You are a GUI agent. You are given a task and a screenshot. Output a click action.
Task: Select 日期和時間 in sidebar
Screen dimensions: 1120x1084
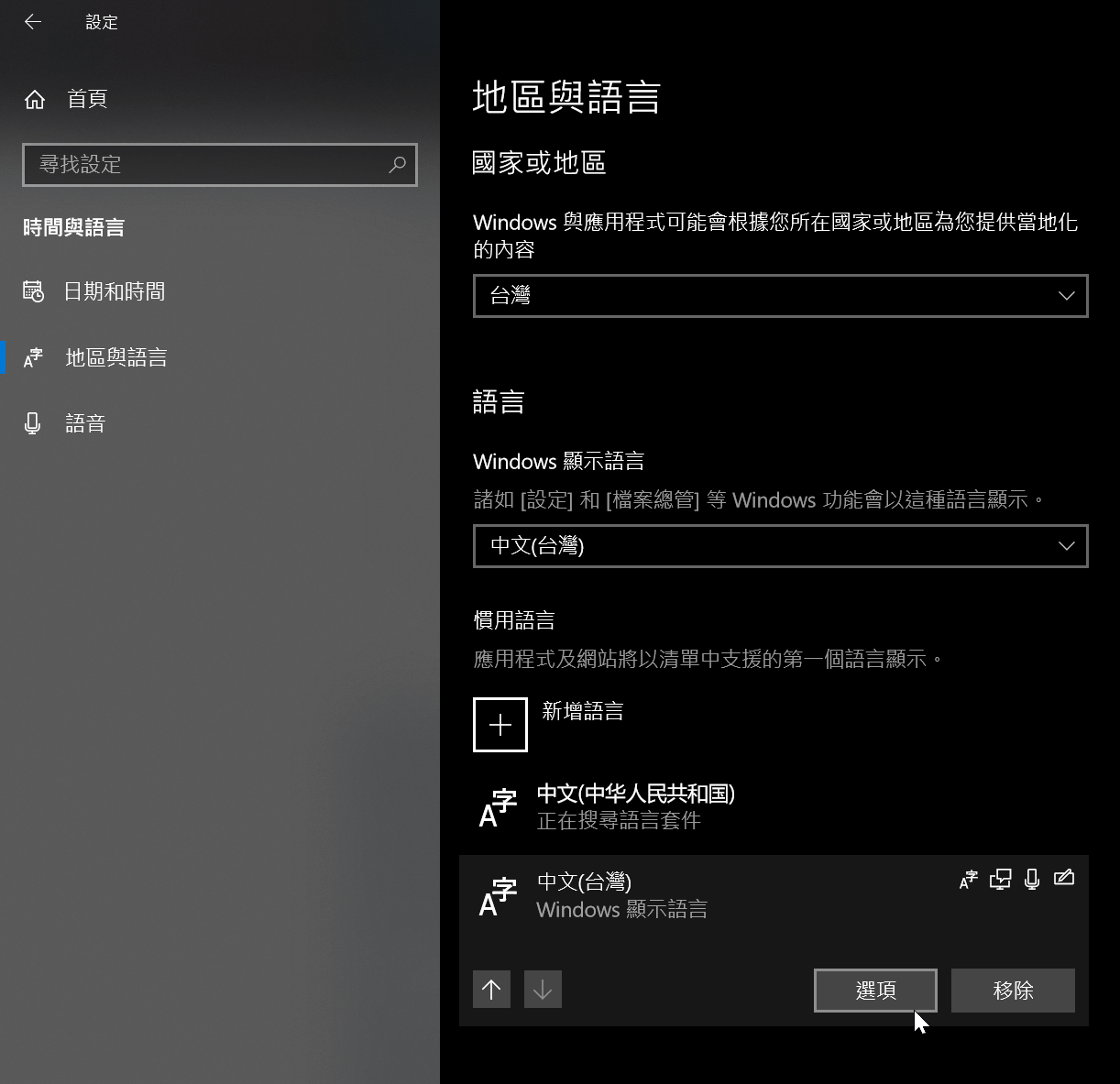click(220, 291)
